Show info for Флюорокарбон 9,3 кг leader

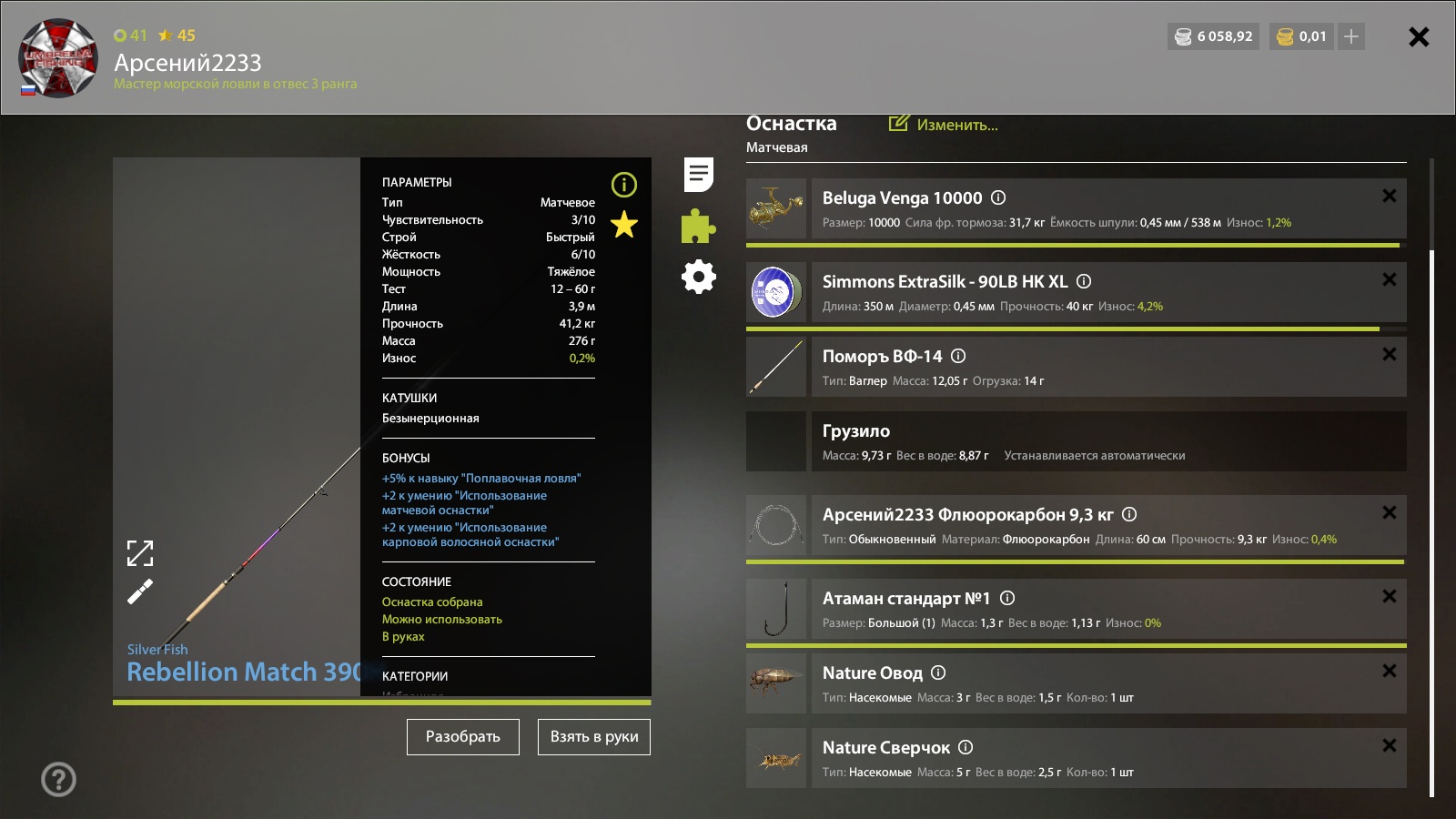[x=1129, y=514]
